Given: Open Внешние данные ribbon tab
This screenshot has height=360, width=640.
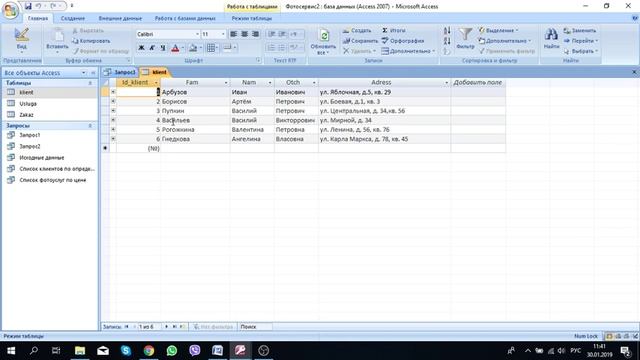Looking at the screenshot, I should (120, 18).
